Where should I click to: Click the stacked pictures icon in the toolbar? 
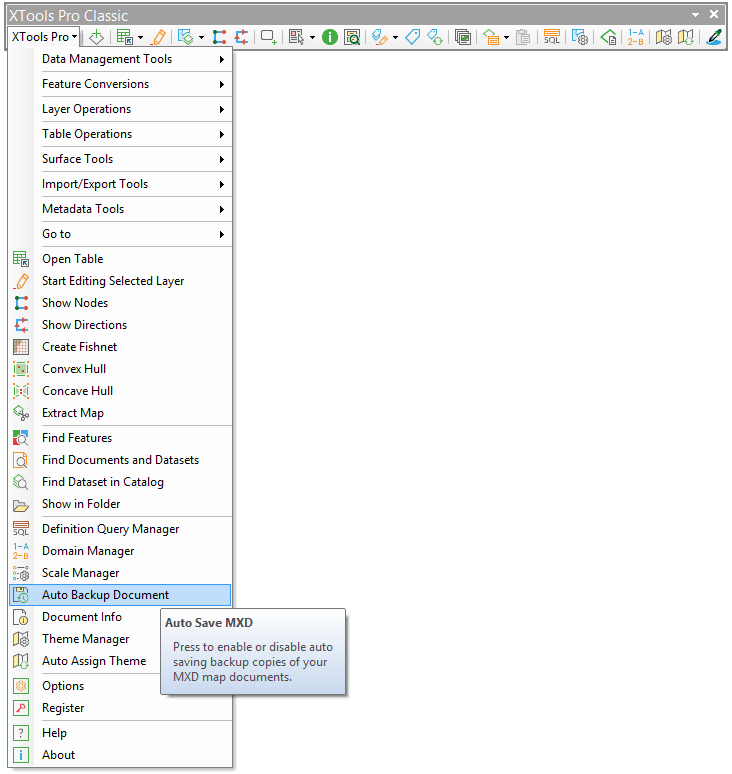tap(463, 37)
